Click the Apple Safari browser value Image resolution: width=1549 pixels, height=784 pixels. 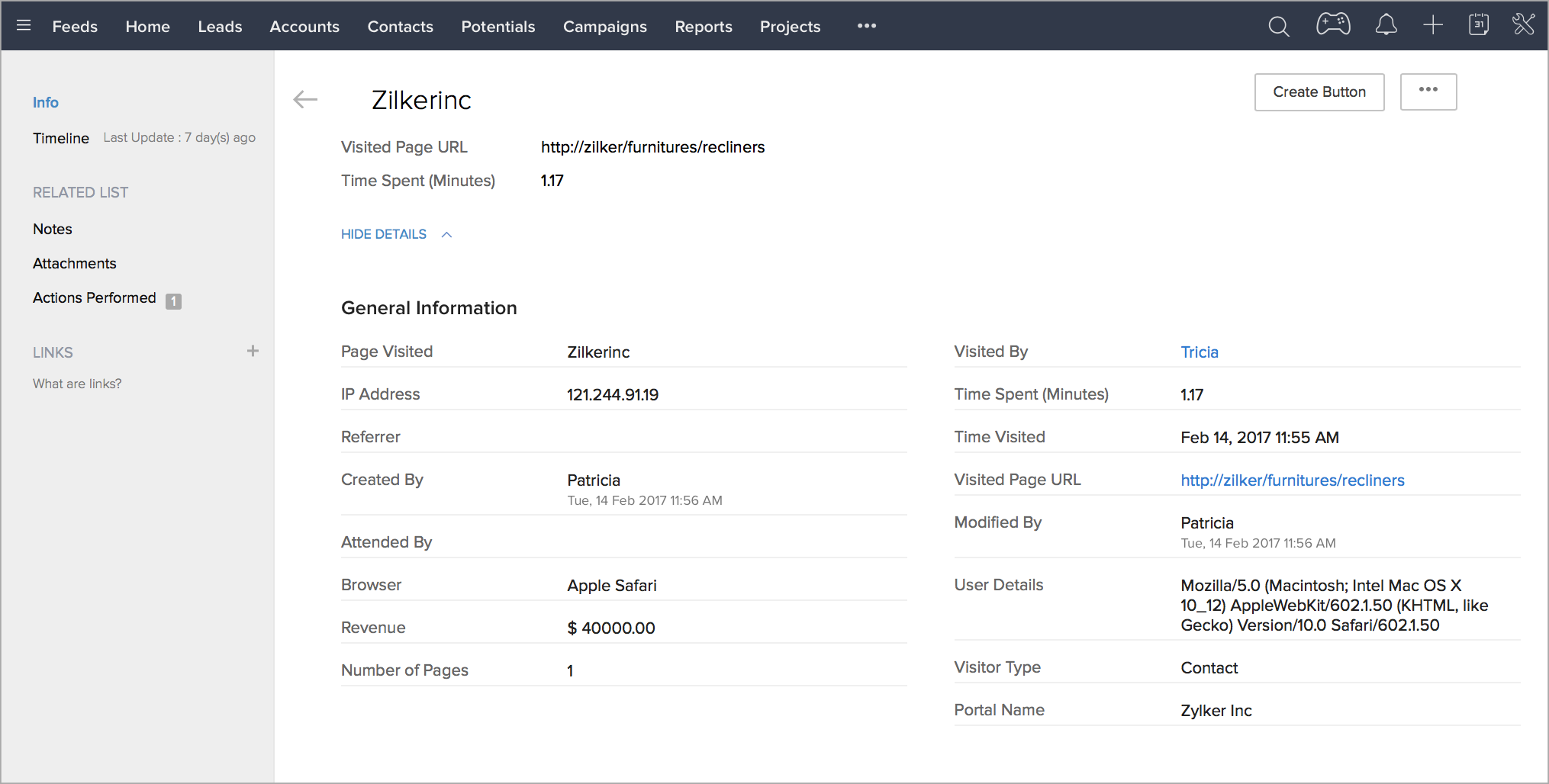point(612,586)
